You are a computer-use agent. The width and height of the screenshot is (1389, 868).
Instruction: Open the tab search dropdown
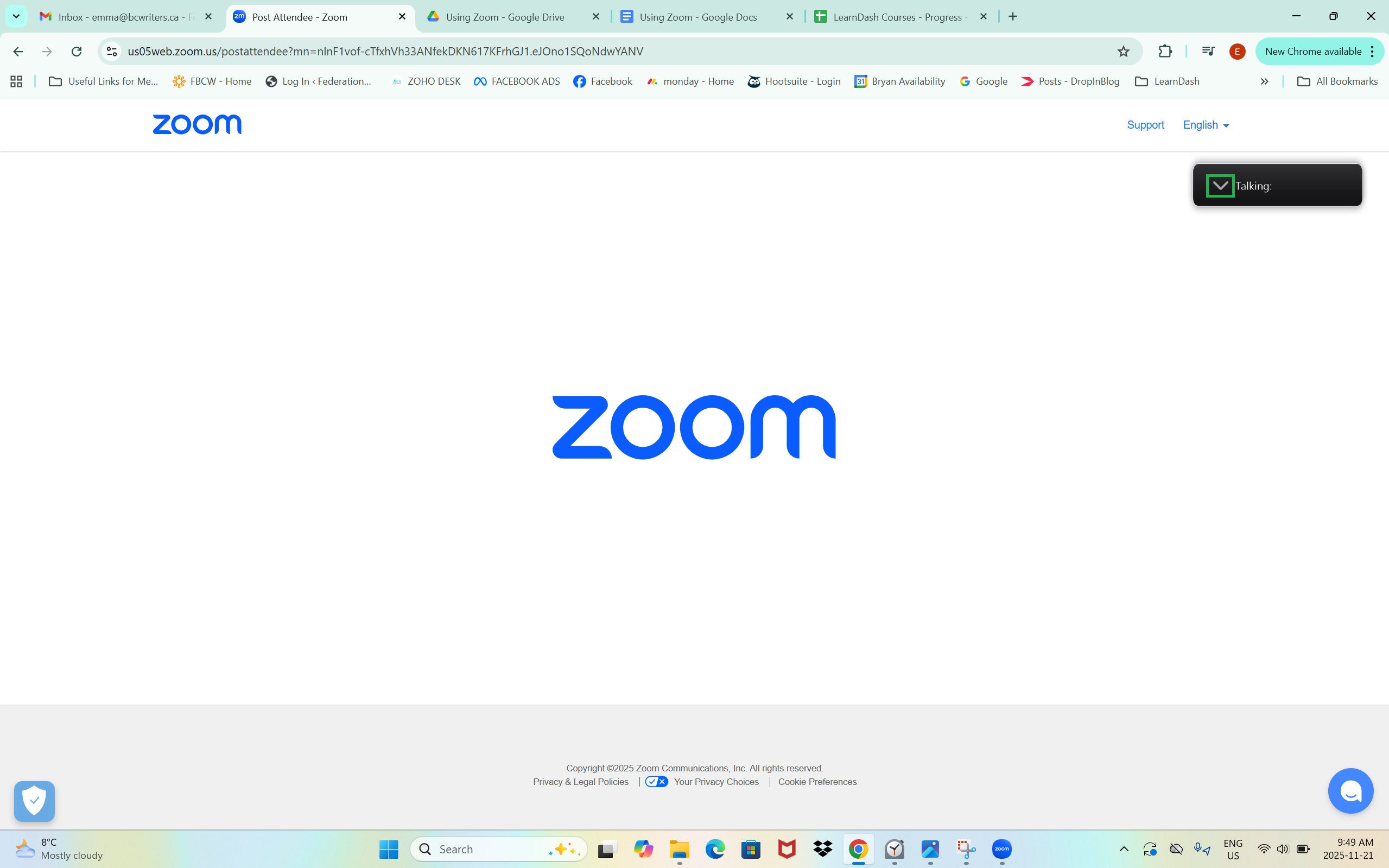tap(16, 17)
